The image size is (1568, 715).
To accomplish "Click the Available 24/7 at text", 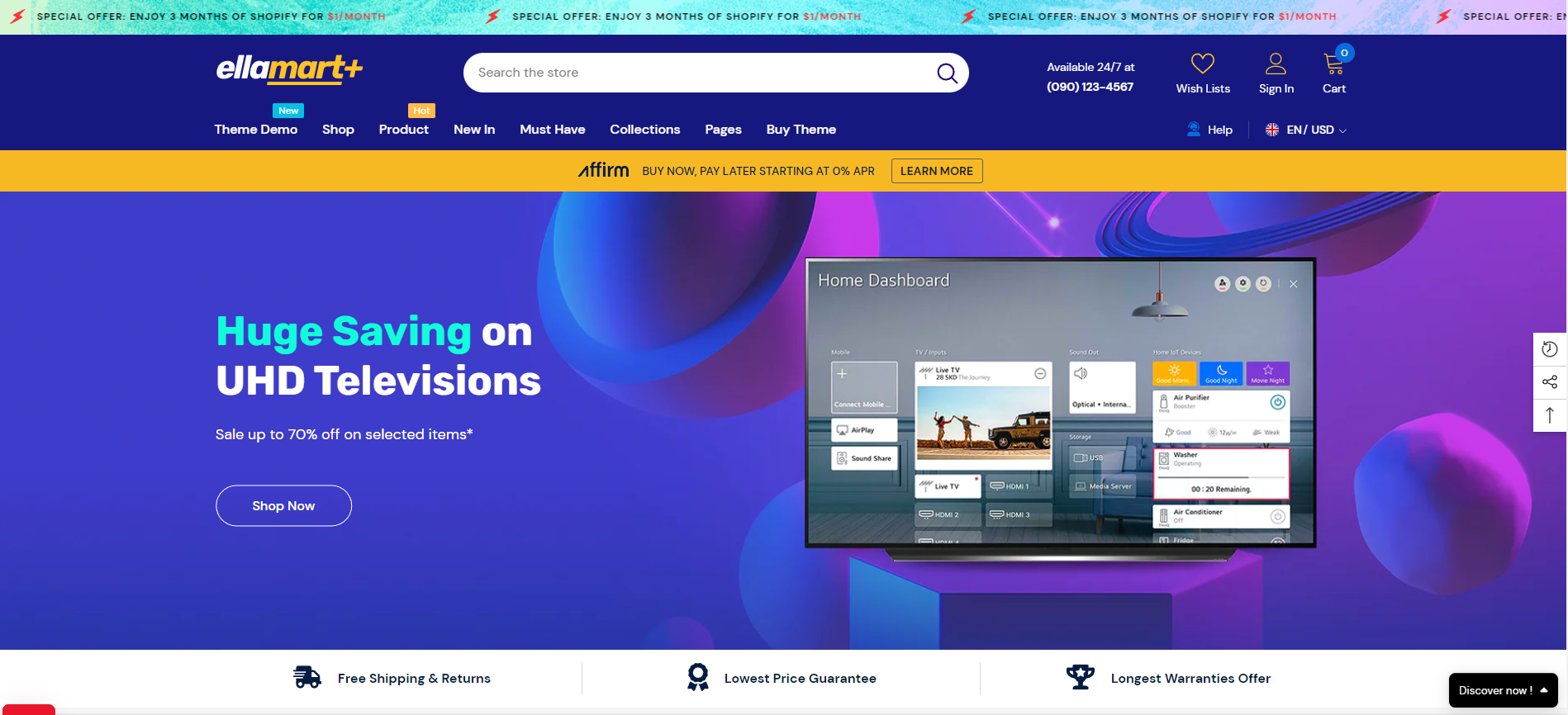I will pos(1090,67).
